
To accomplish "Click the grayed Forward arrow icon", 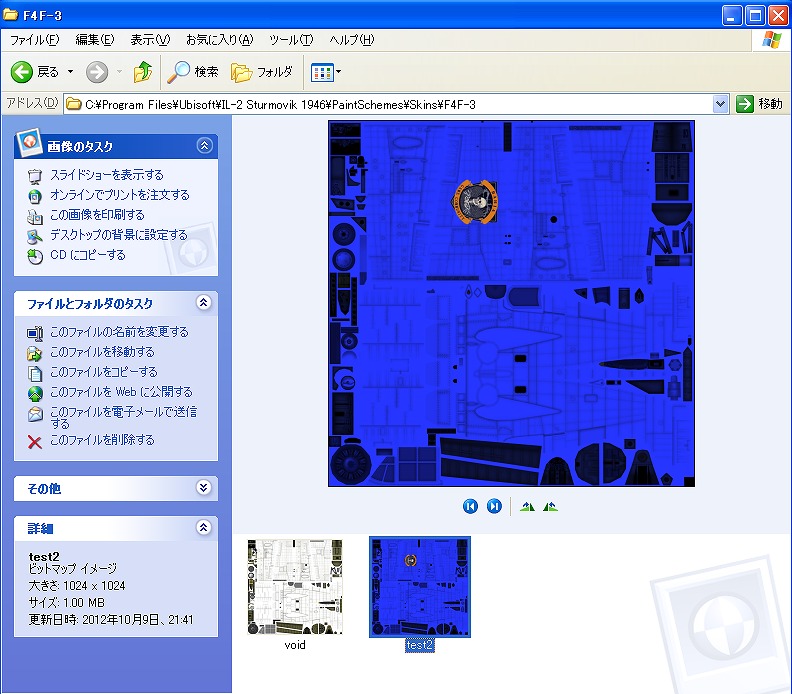I will (96, 72).
